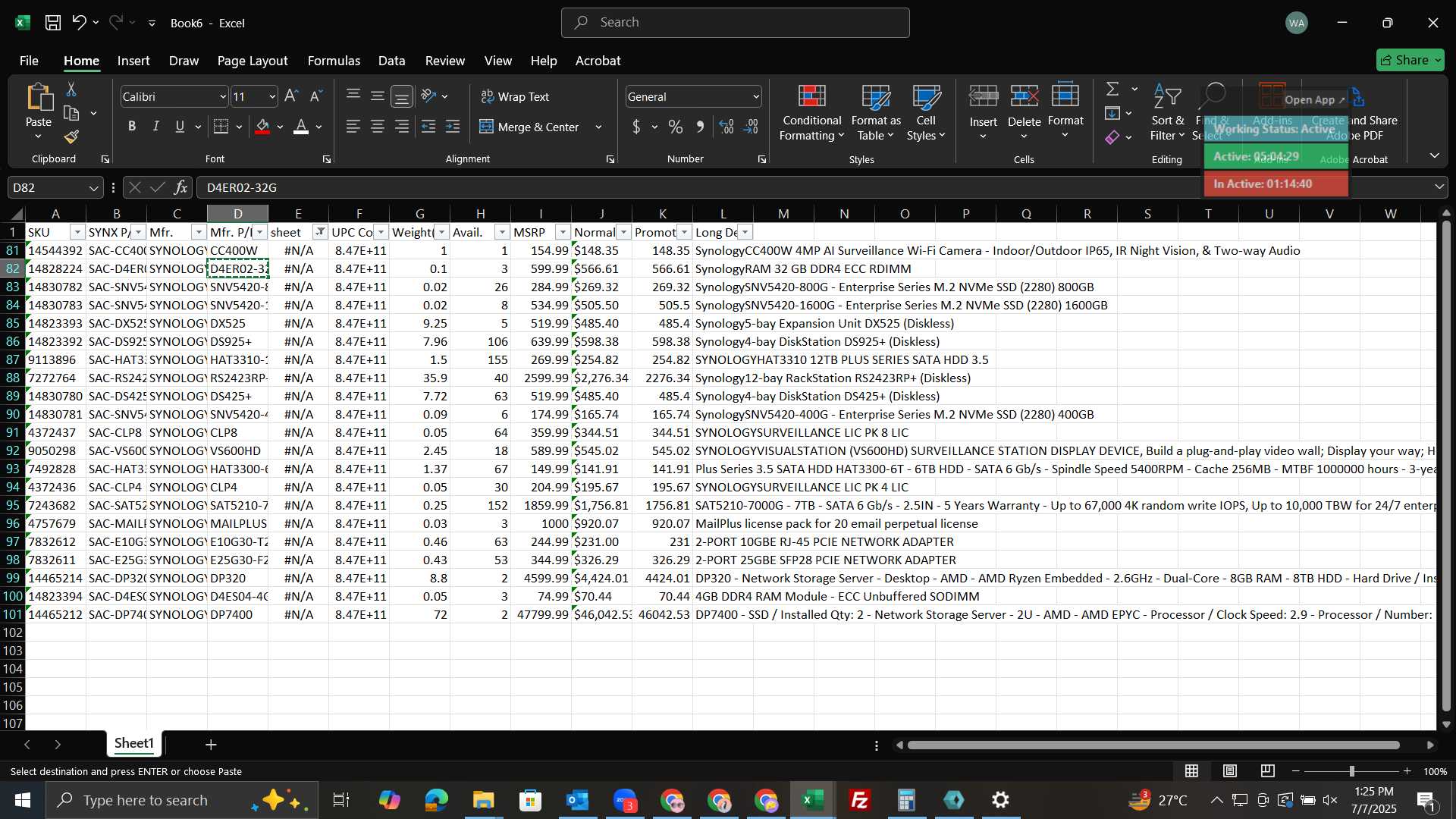The height and width of the screenshot is (819, 1456).
Task: Apply the red Fill Color swatch
Action: click(x=262, y=127)
